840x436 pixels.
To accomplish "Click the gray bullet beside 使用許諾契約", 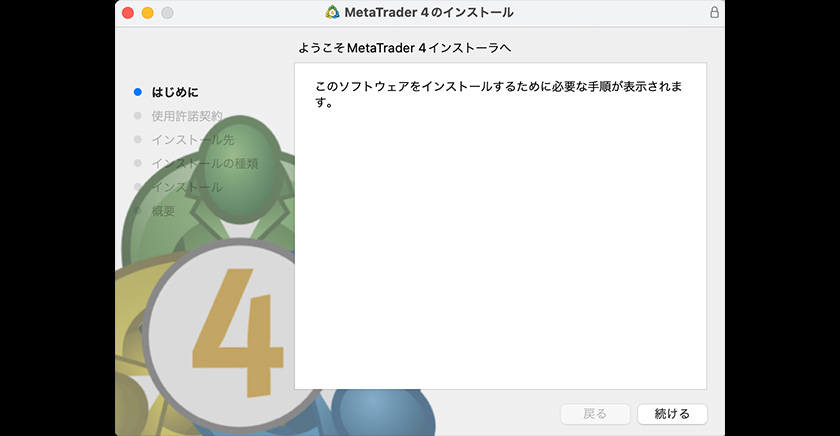I will [x=138, y=116].
